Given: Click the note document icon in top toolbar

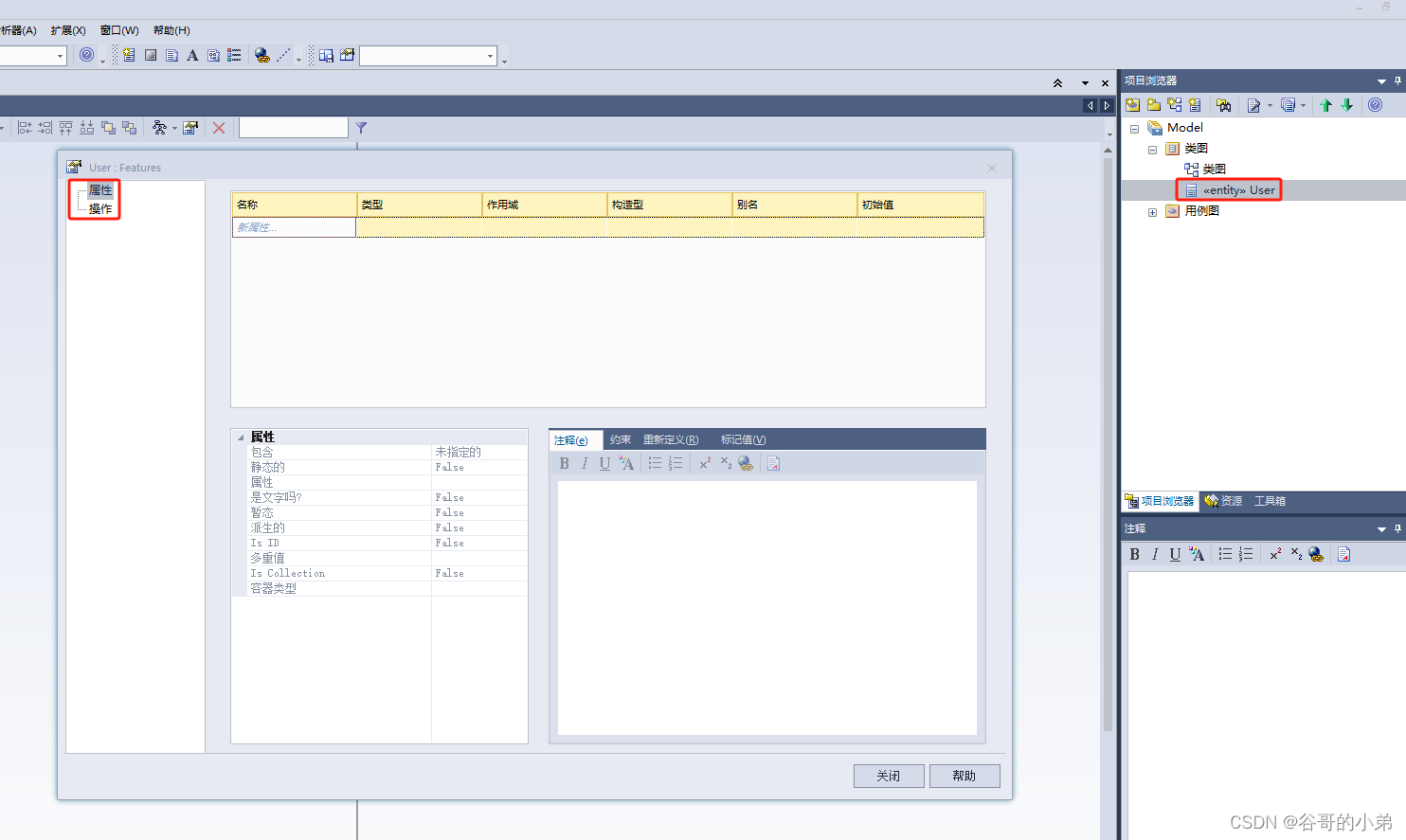Looking at the screenshot, I should click(171, 56).
